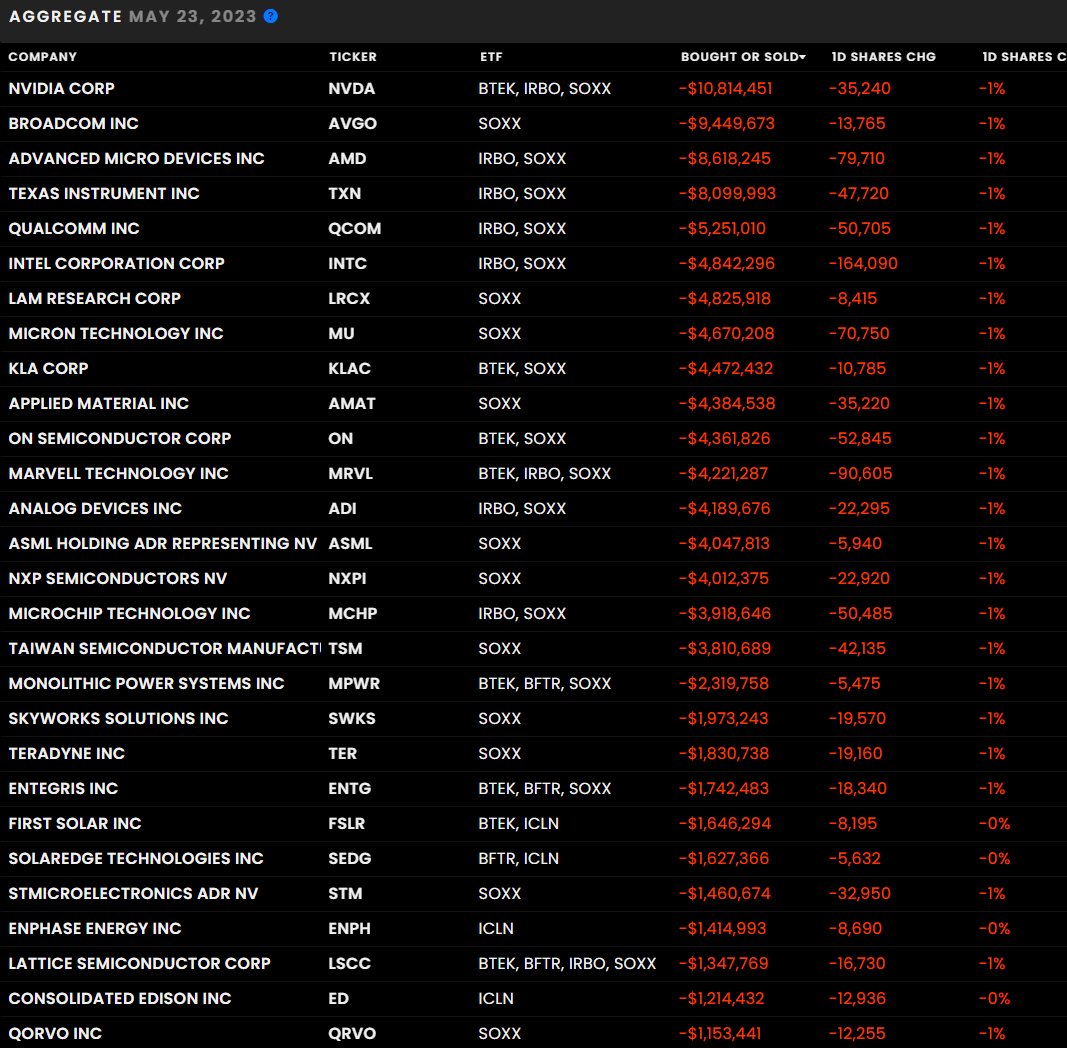Click the AGGREGATE heading title
The width and height of the screenshot is (1067, 1048).
tap(65, 16)
